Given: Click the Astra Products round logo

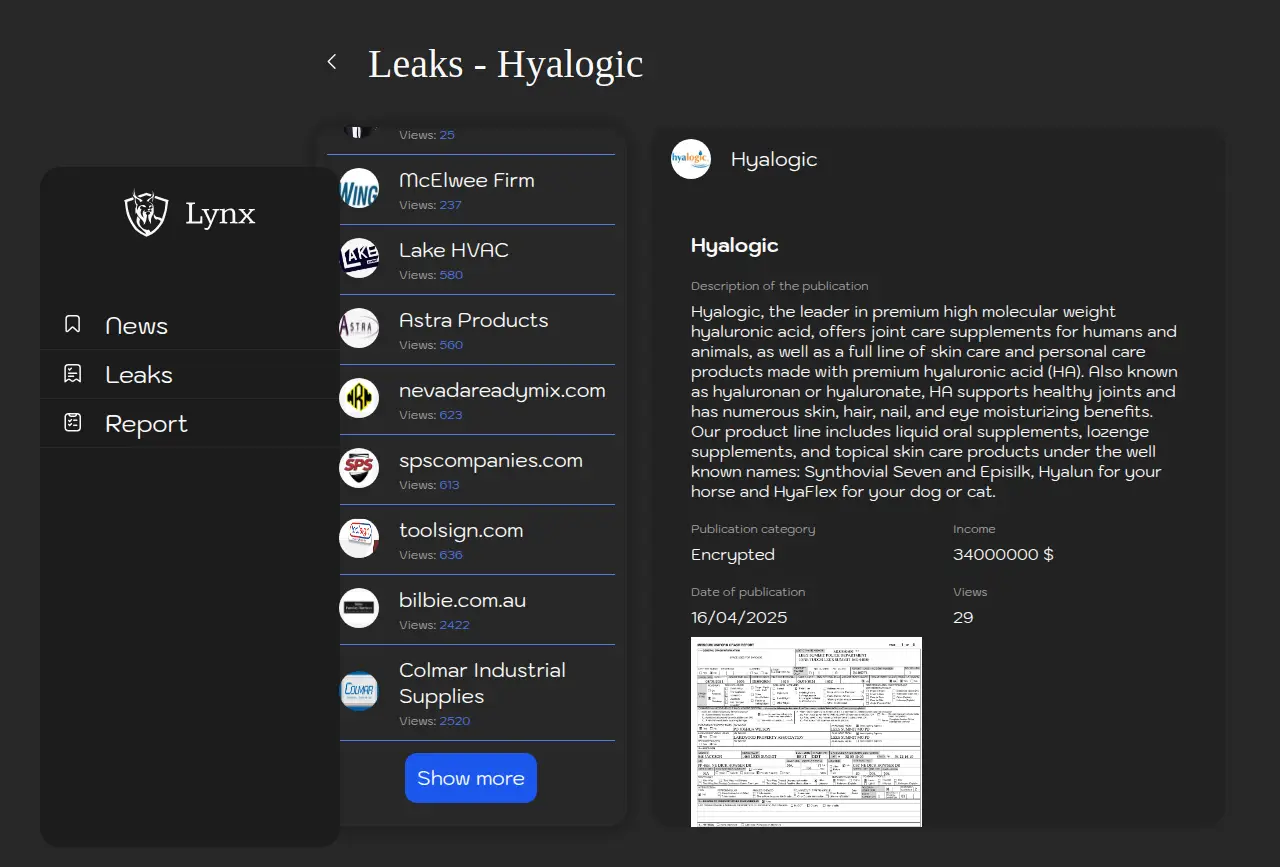Looking at the screenshot, I should (359, 328).
